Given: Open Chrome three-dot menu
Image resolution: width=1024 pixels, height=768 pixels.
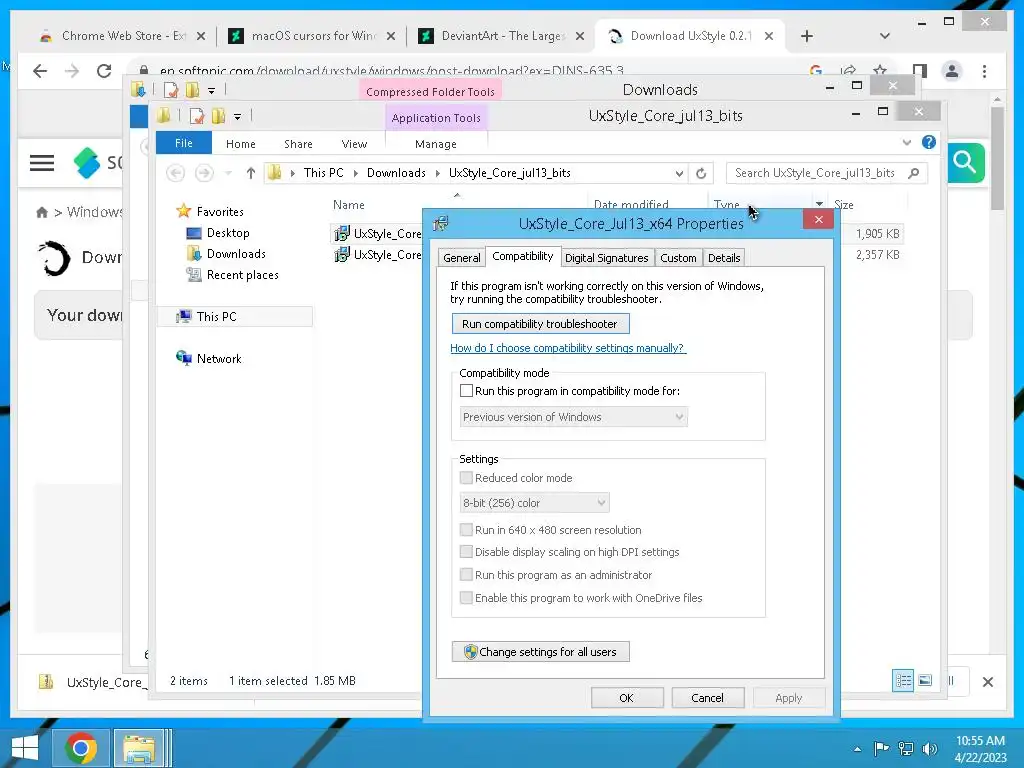Looking at the screenshot, I should tap(984, 71).
